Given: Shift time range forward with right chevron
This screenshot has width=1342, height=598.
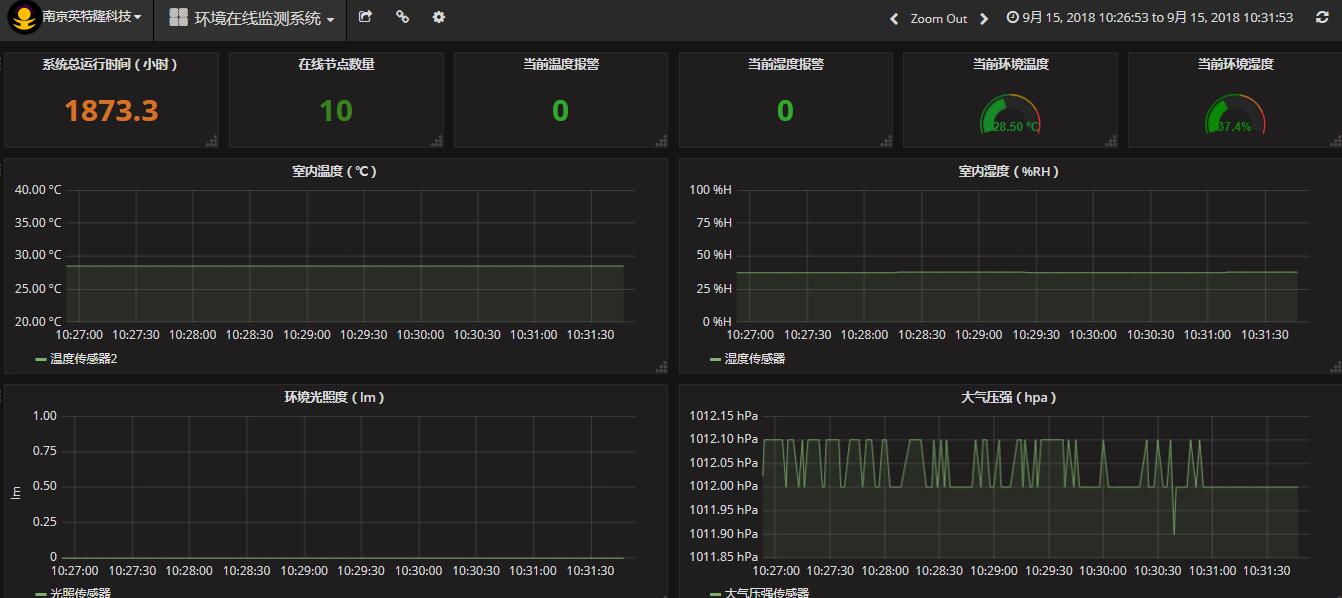Looking at the screenshot, I should pos(984,18).
